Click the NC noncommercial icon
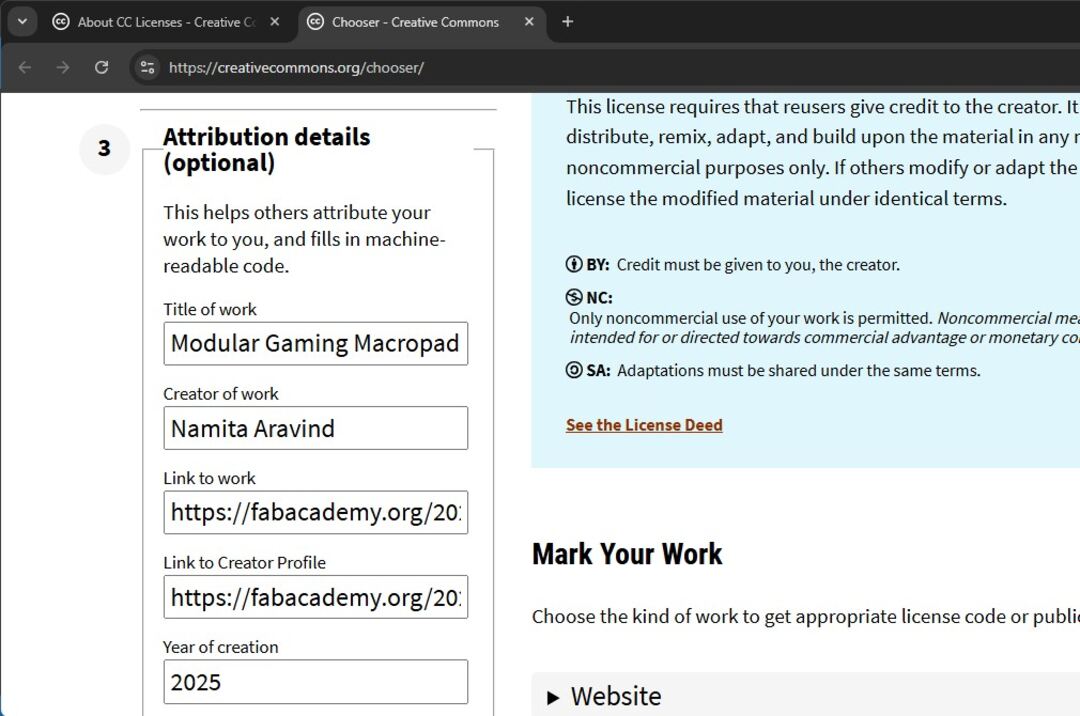The height and width of the screenshot is (716, 1080). (x=574, y=297)
